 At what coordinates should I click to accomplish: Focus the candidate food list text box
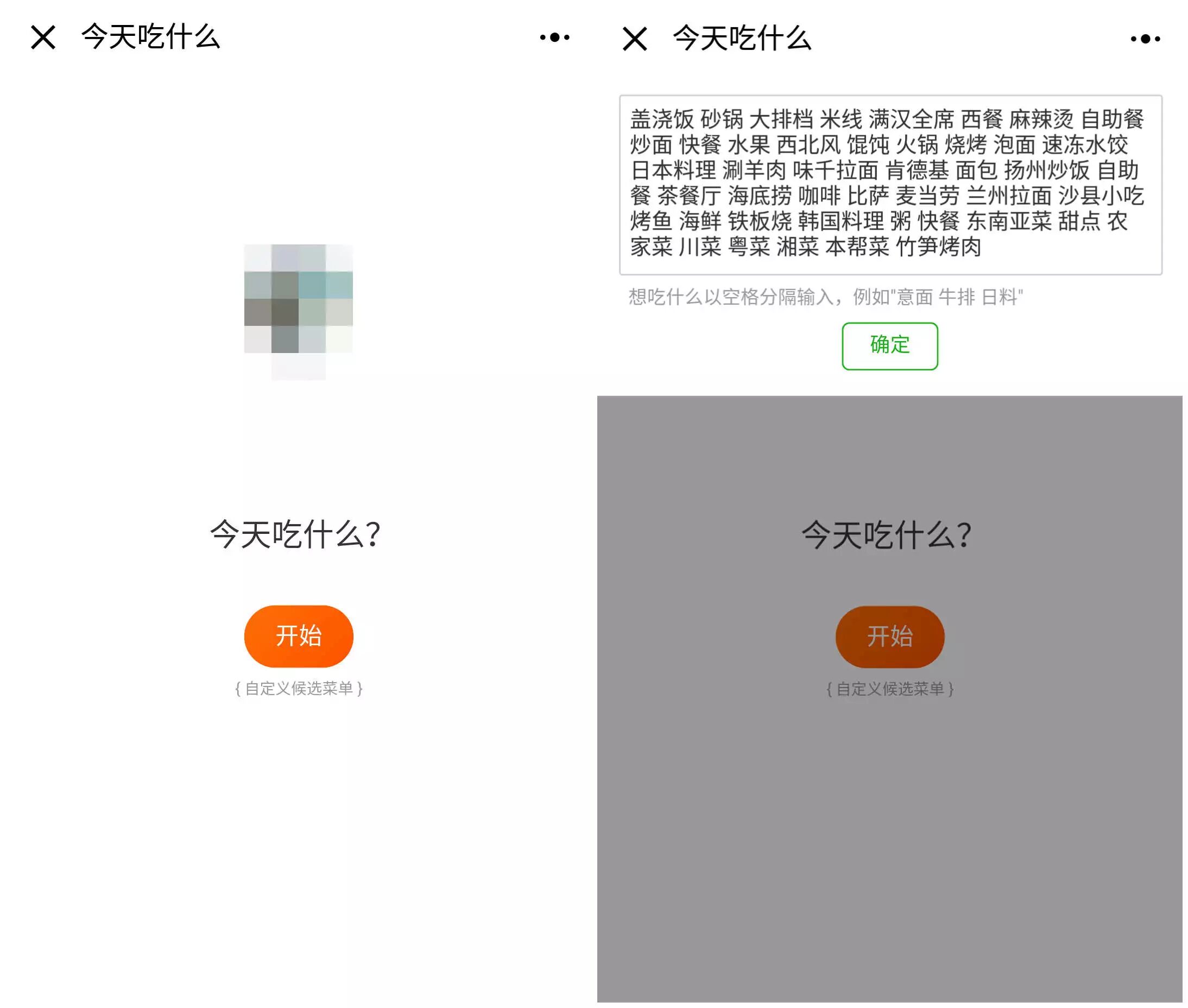[890, 185]
